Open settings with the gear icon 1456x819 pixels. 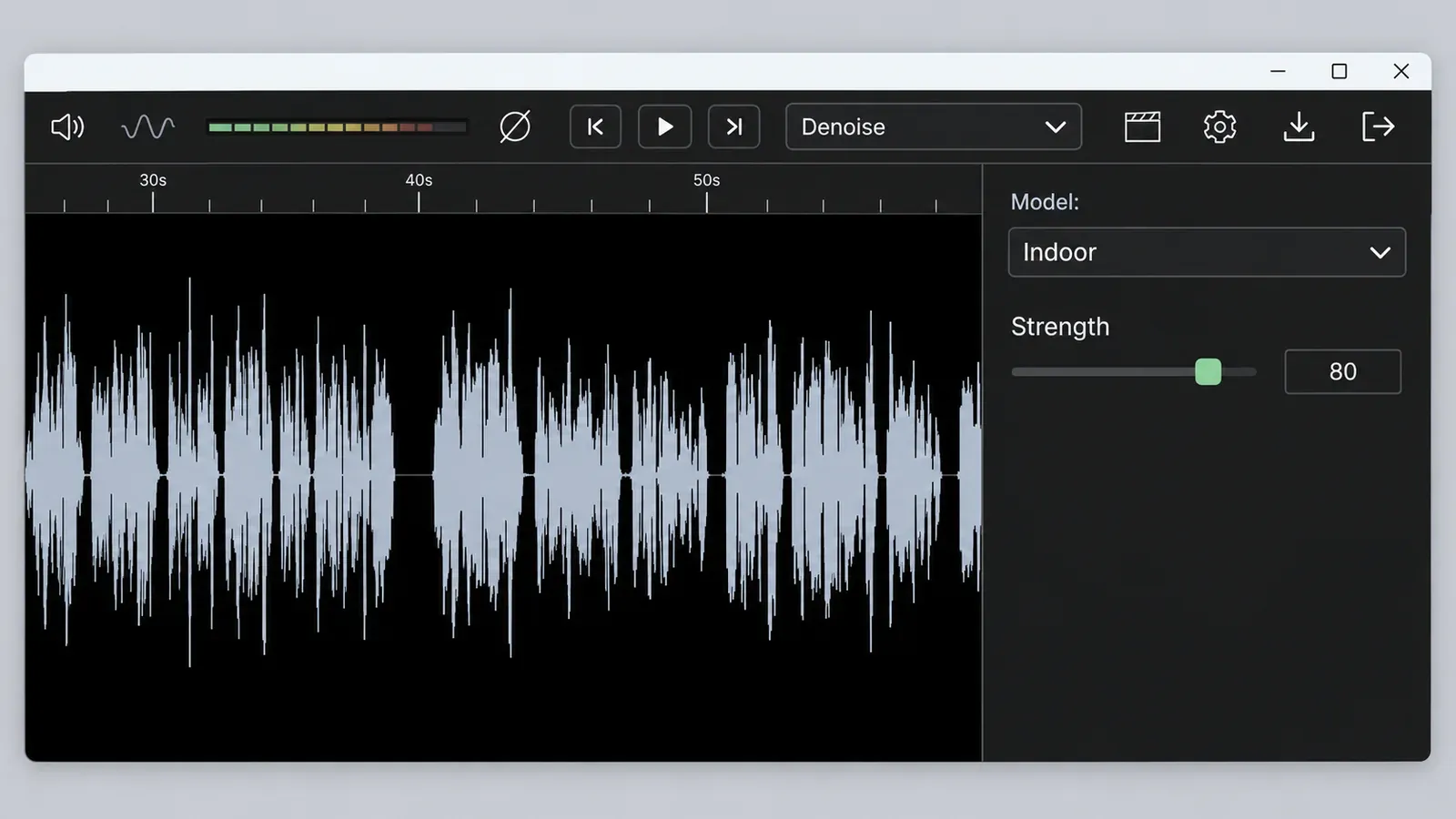coord(1219,126)
